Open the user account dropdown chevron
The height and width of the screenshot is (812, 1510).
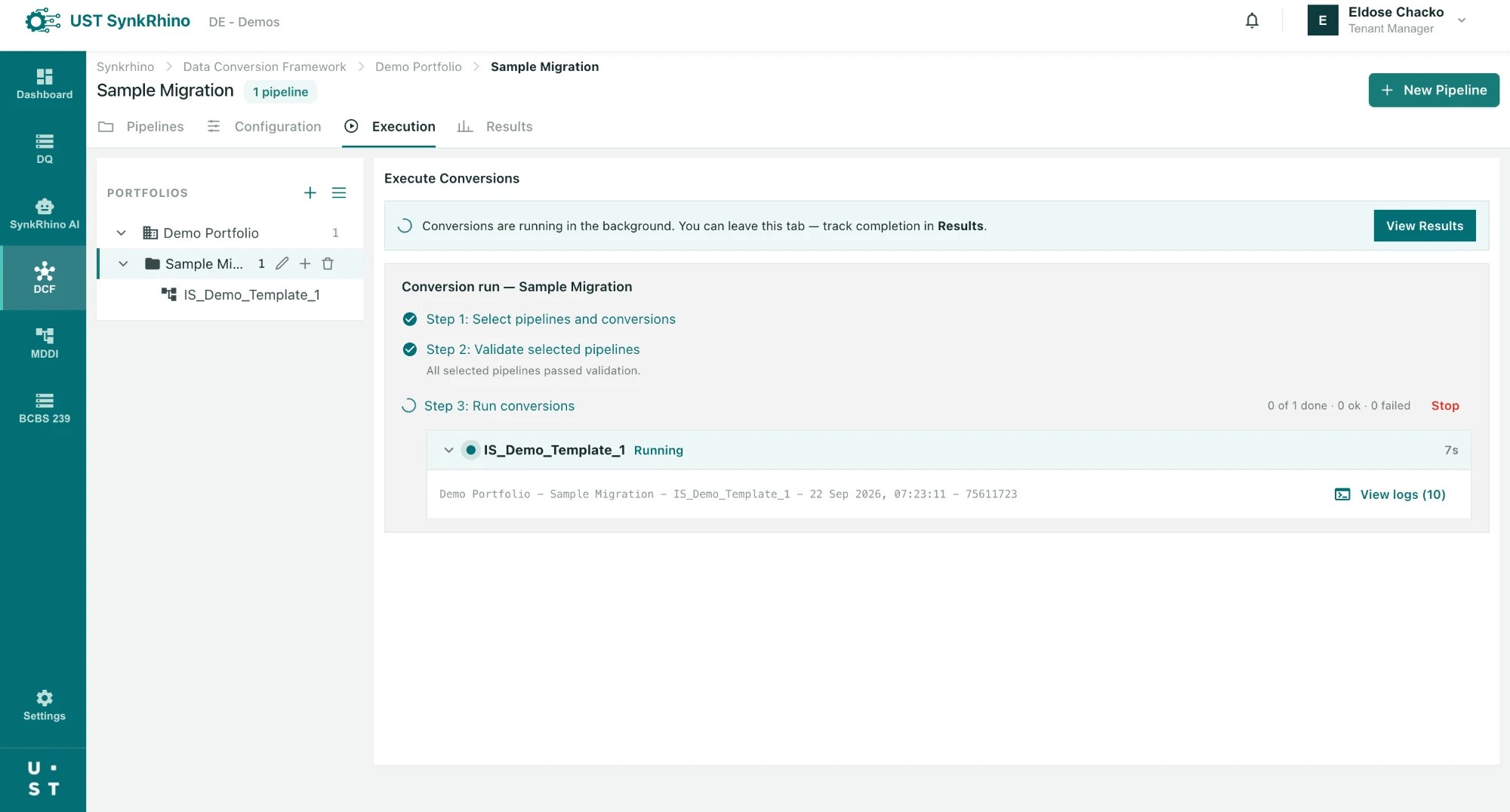pos(1462,20)
